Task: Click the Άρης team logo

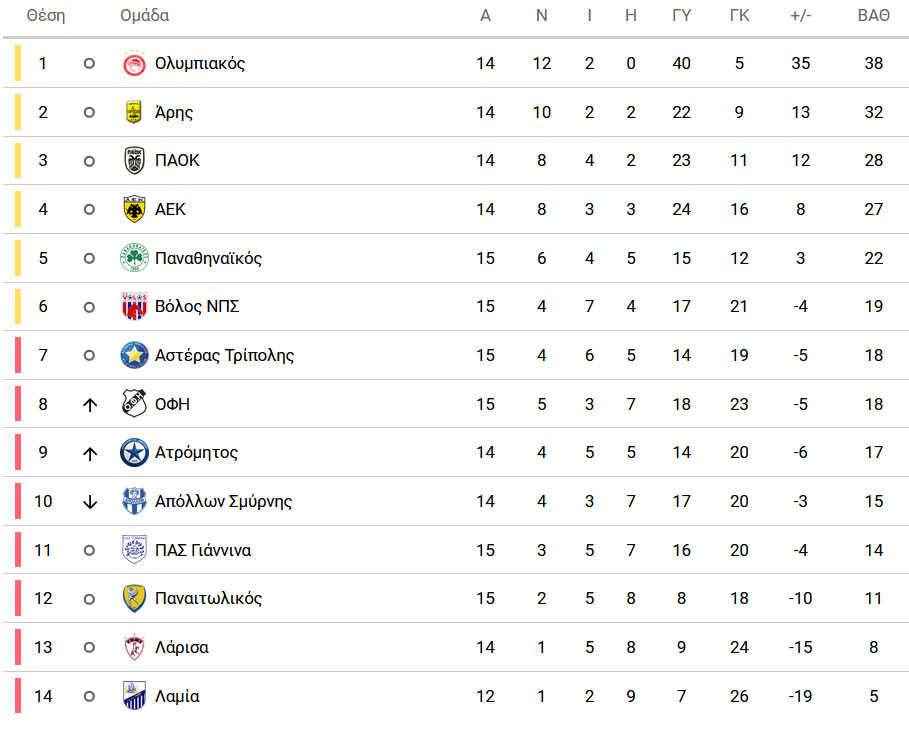Action: (134, 112)
